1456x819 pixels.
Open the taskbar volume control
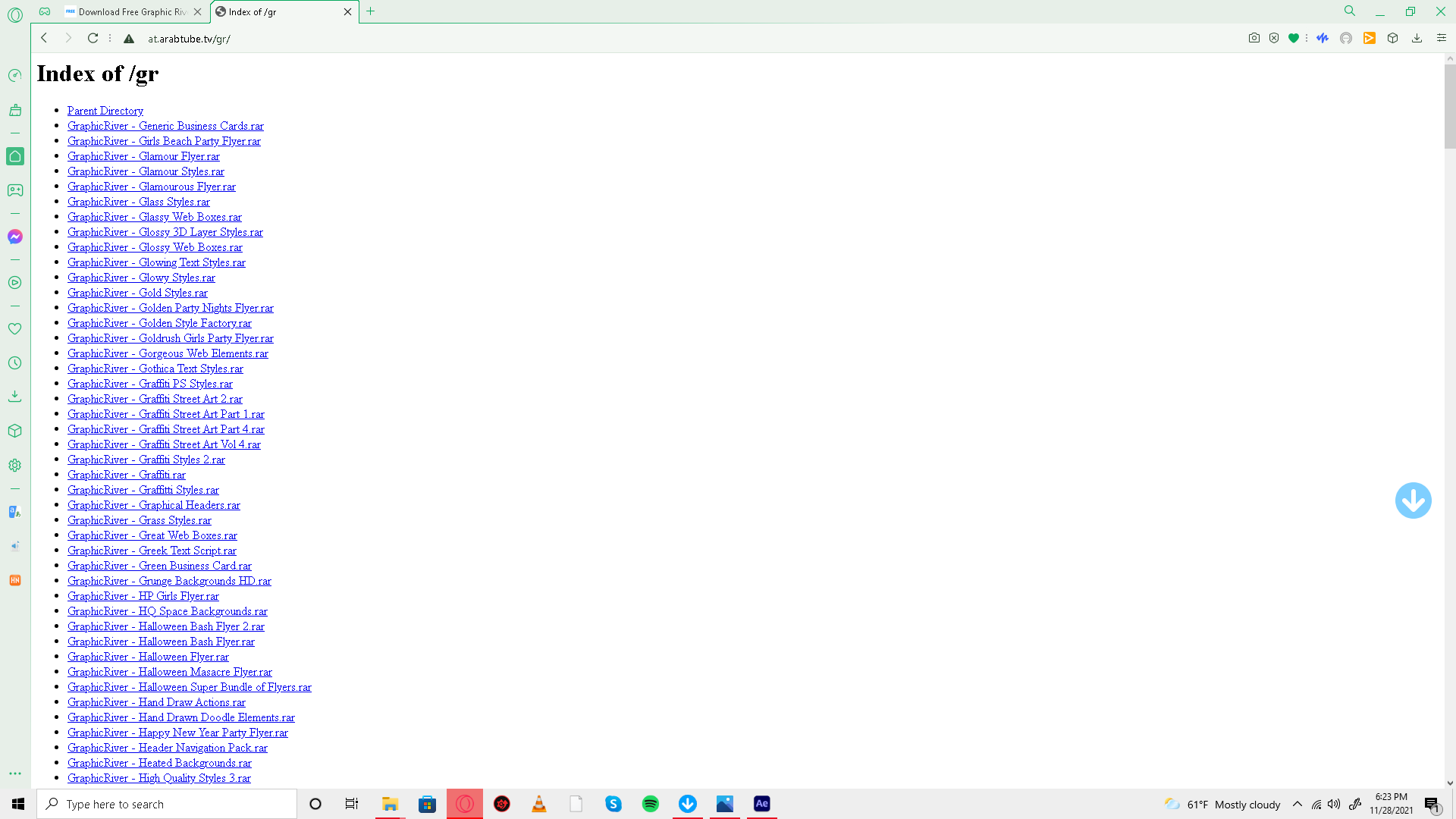[x=1334, y=804]
